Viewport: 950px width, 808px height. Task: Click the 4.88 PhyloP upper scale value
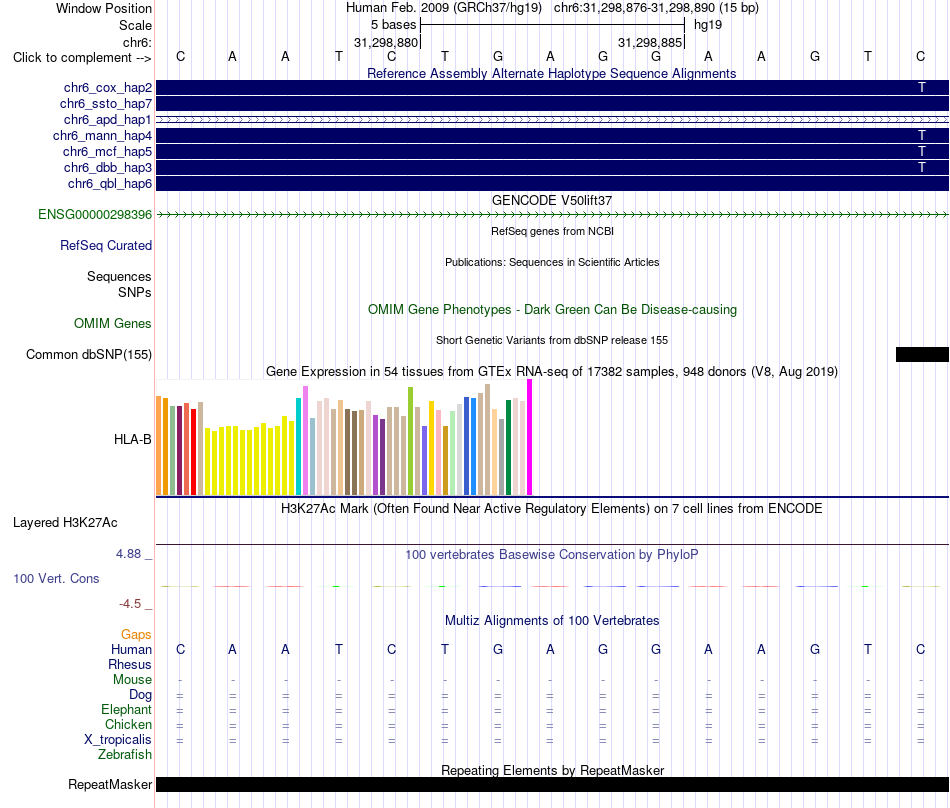pos(128,554)
